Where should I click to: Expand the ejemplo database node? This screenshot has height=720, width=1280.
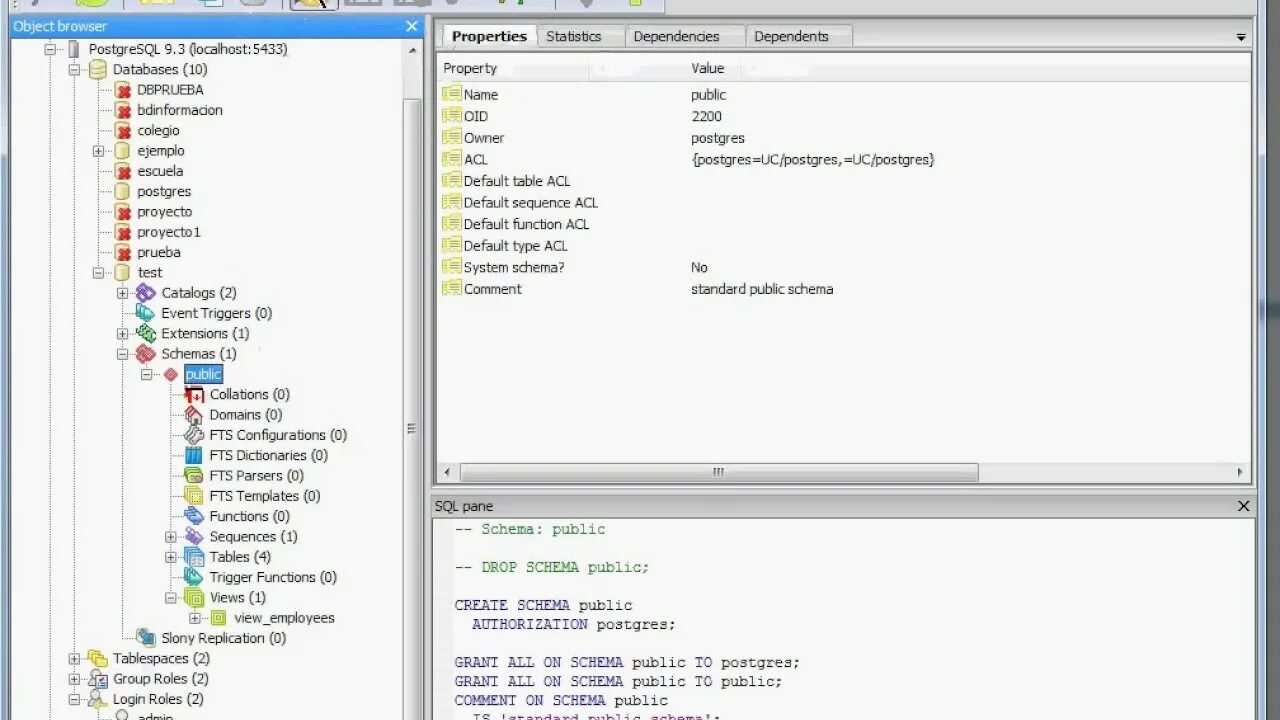coord(98,151)
